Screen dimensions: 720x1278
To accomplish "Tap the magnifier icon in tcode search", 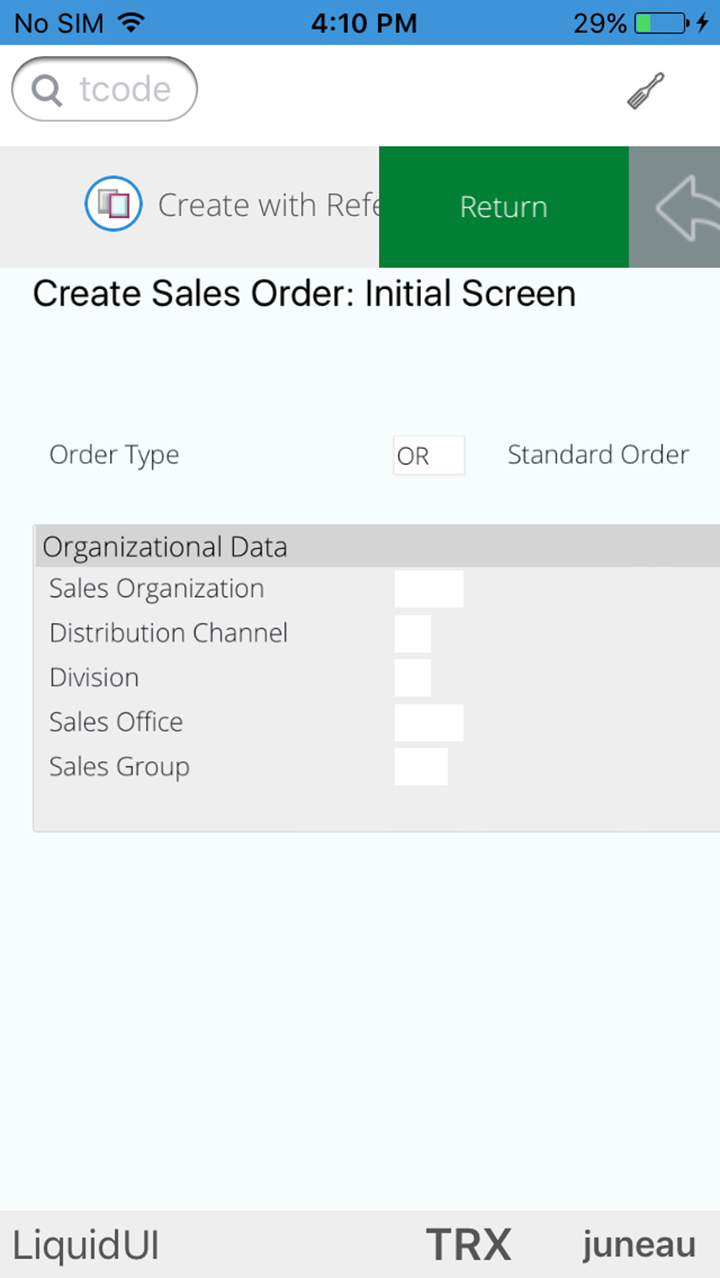I will pos(47,91).
